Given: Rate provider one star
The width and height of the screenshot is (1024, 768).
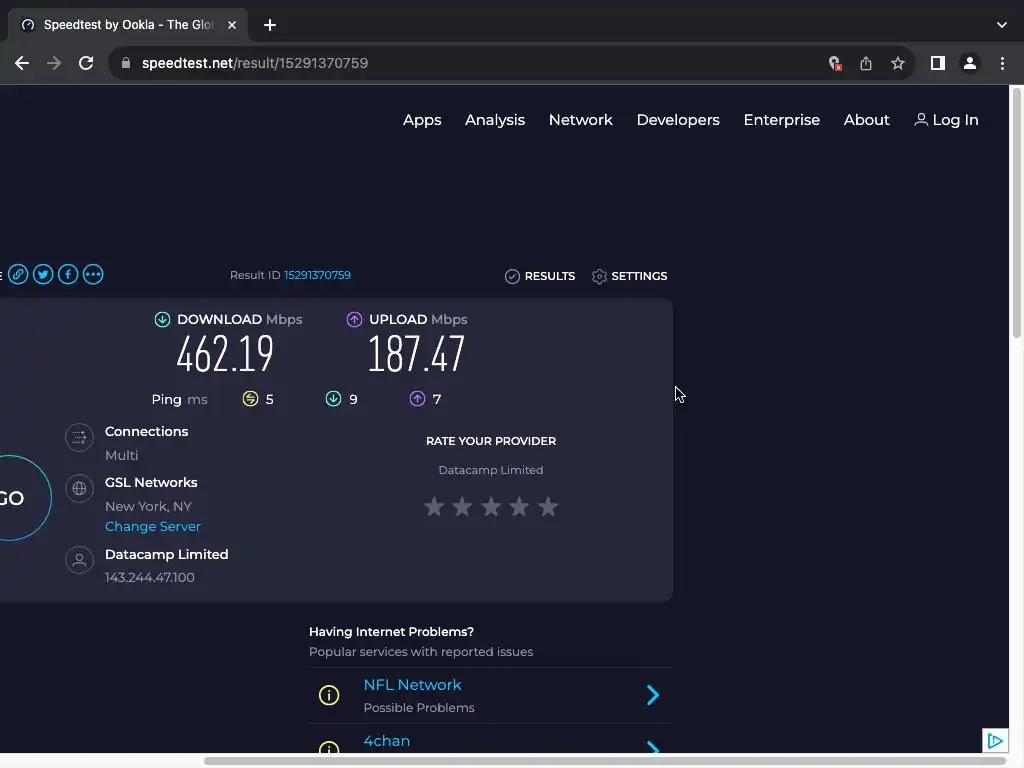Looking at the screenshot, I should 434,506.
